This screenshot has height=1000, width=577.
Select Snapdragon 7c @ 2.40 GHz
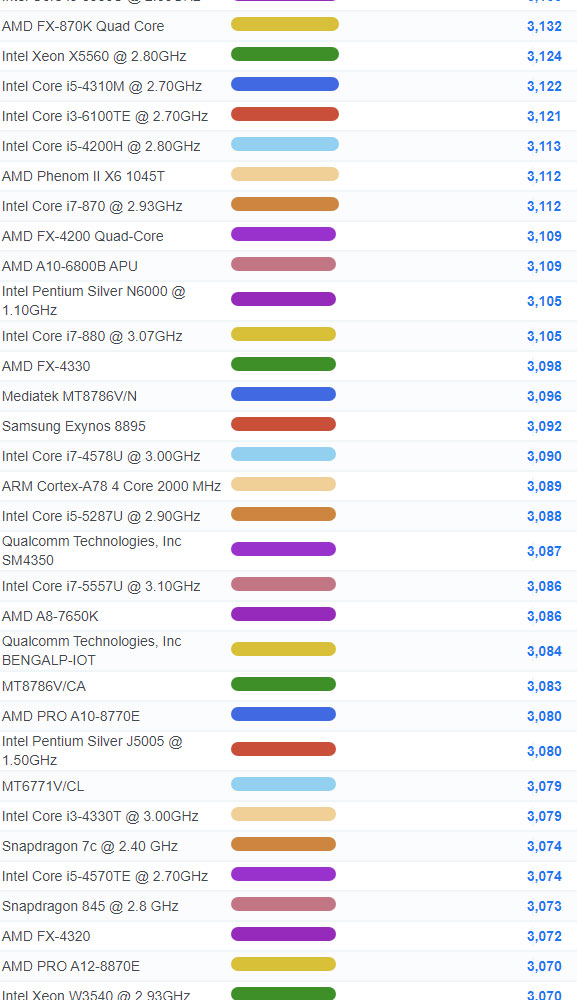point(90,846)
